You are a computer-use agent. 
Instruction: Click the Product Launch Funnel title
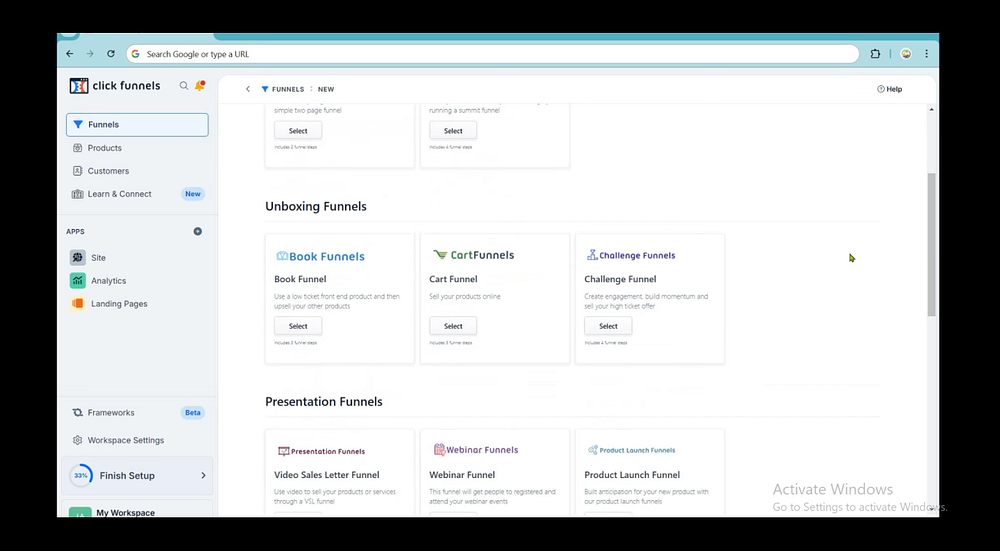click(632, 475)
